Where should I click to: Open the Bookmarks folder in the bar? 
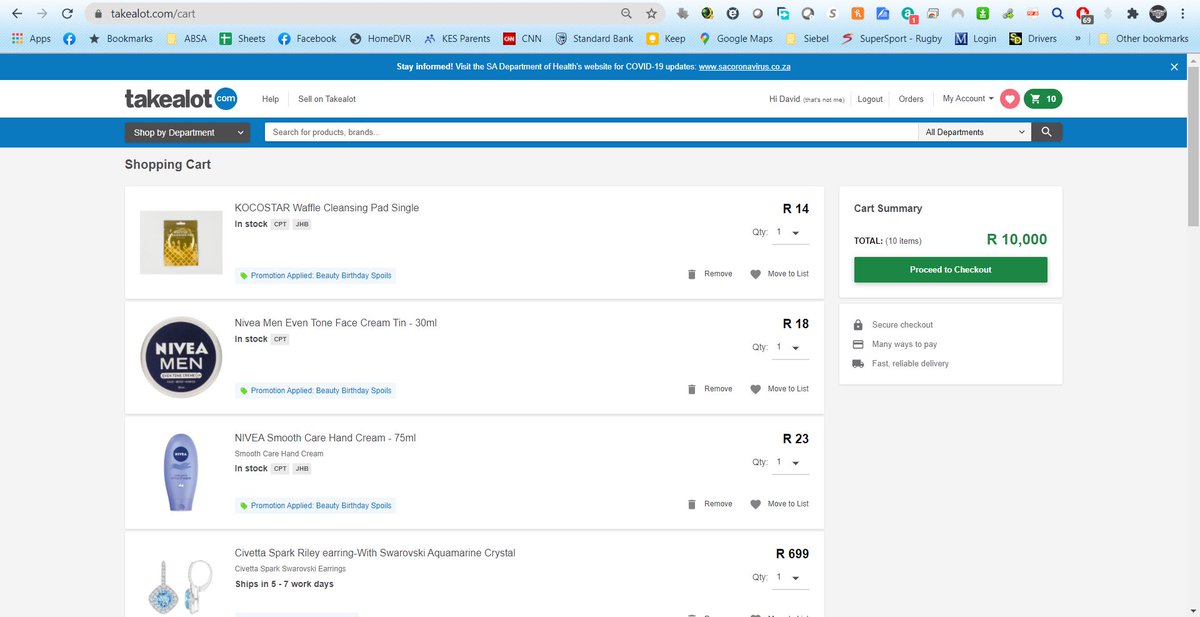(x=121, y=39)
